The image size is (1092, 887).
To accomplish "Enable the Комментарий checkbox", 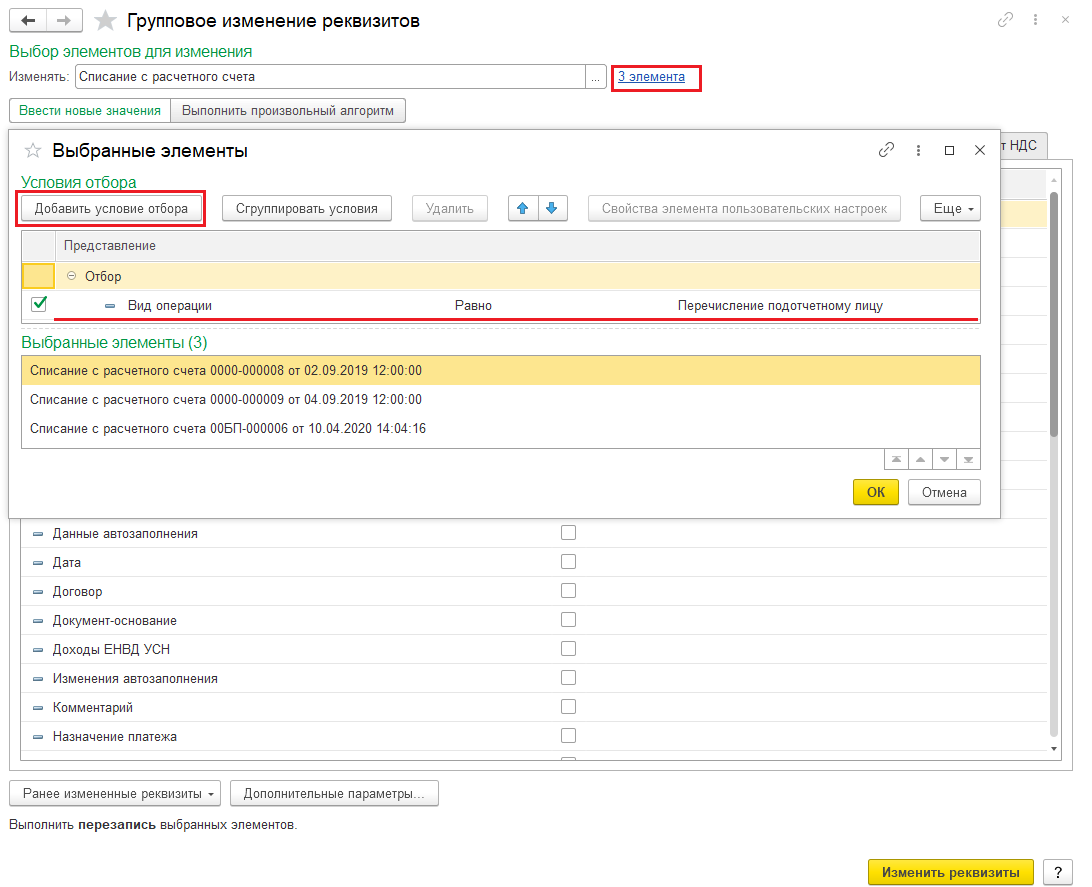I will 568,707.
